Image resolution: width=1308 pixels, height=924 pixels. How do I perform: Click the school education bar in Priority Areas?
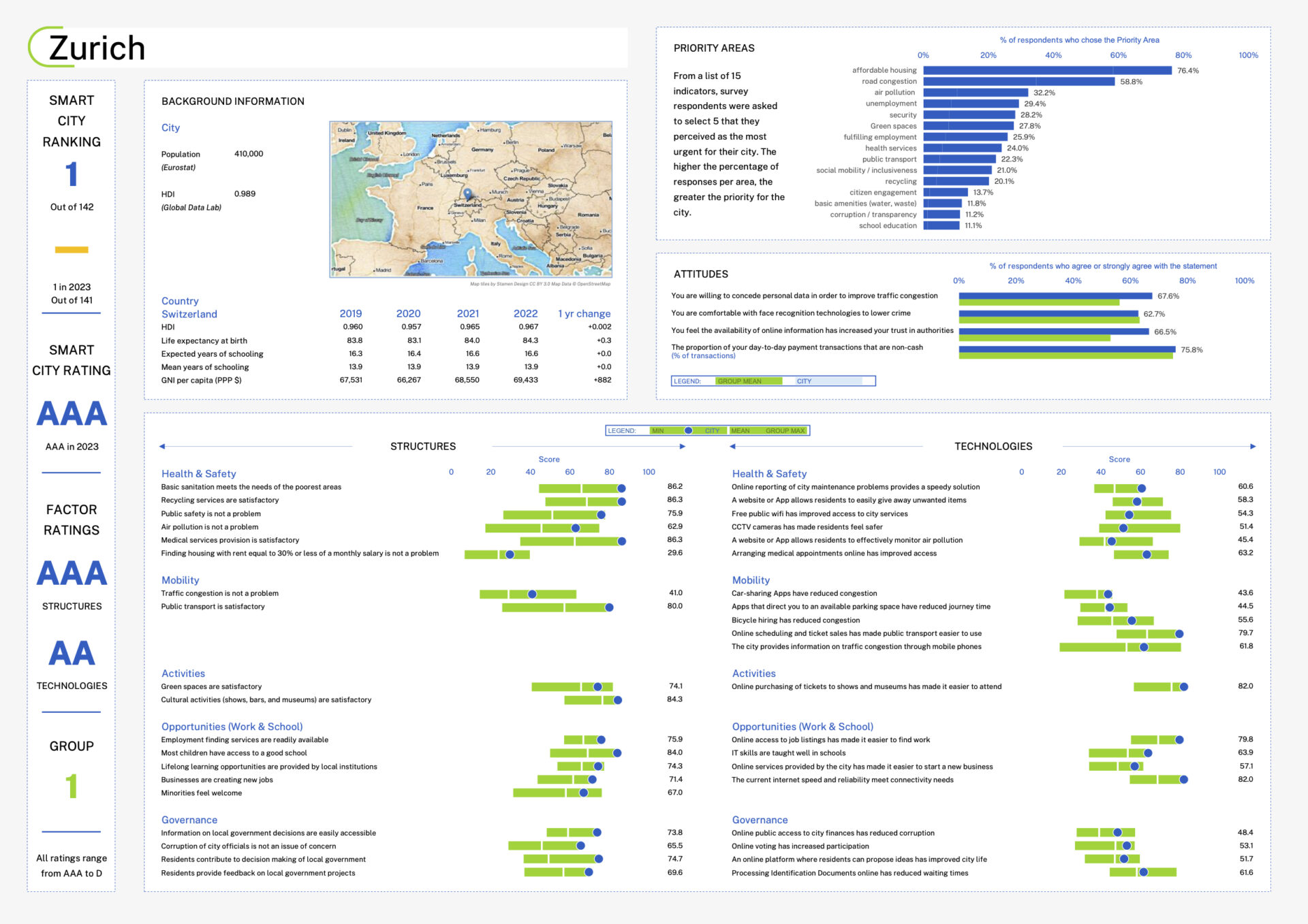coord(941,225)
